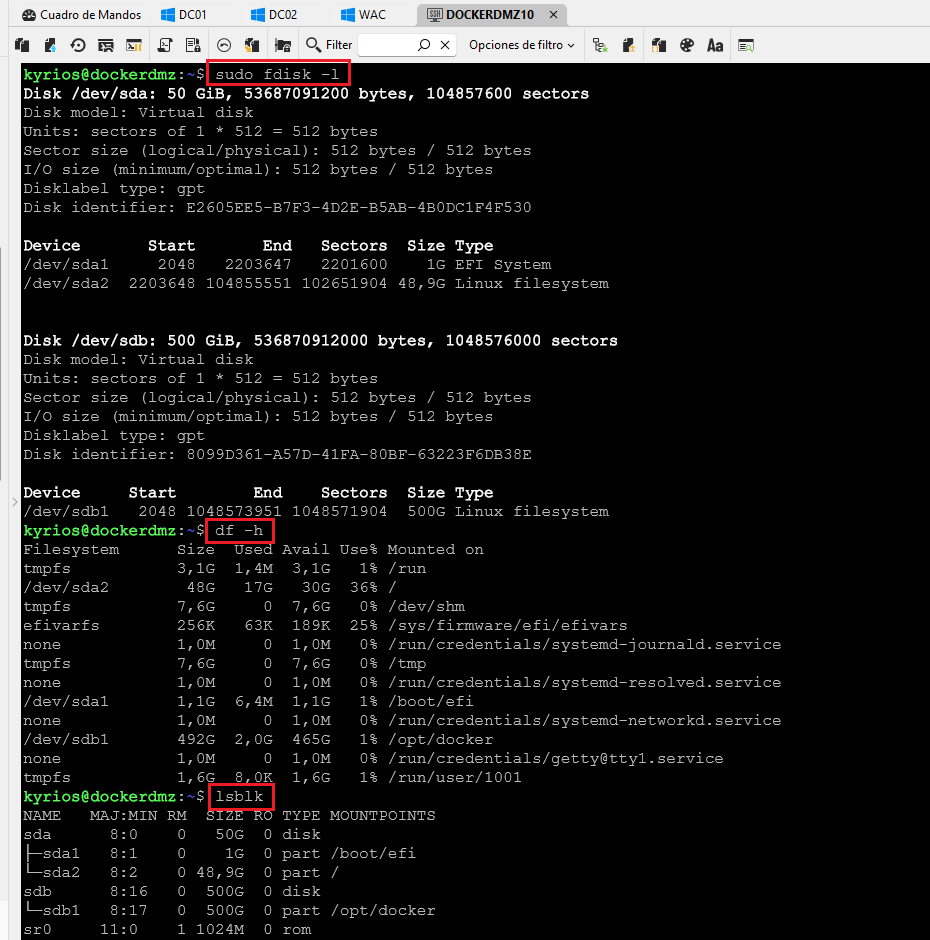Image resolution: width=930 pixels, height=940 pixels.
Task: Click the document with orange up-arrow icon
Action: point(628,45)
